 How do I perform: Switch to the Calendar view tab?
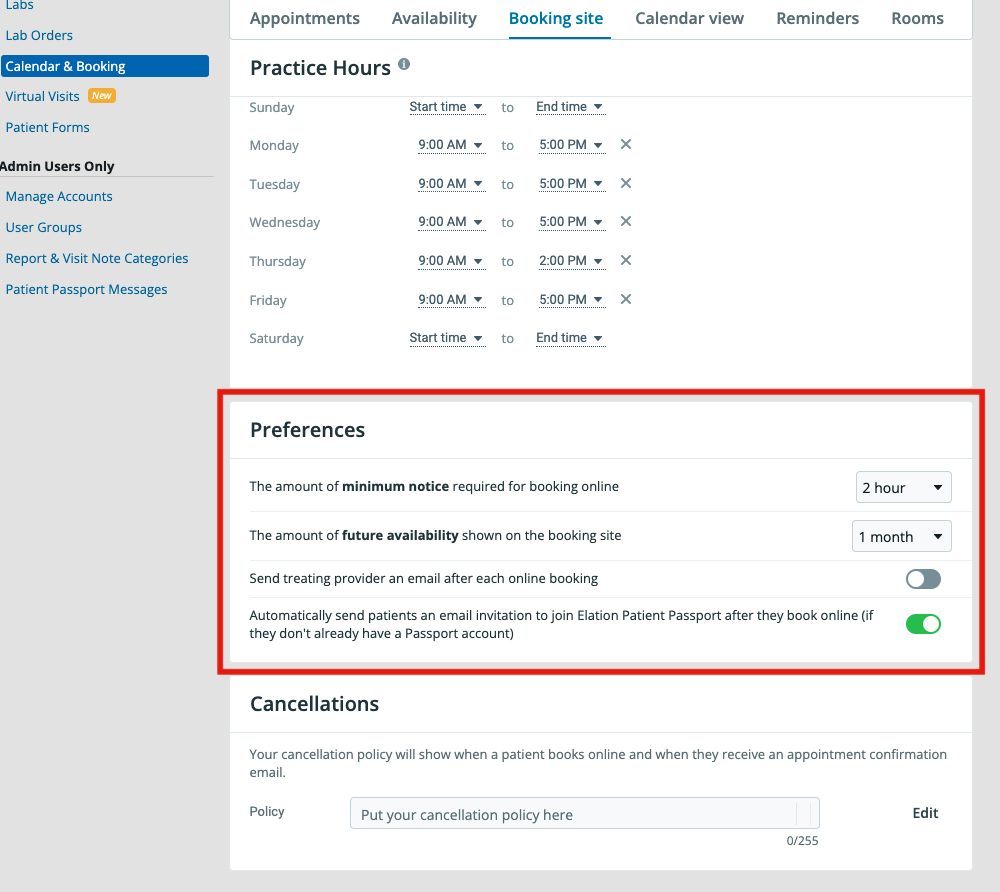(689, 18)
